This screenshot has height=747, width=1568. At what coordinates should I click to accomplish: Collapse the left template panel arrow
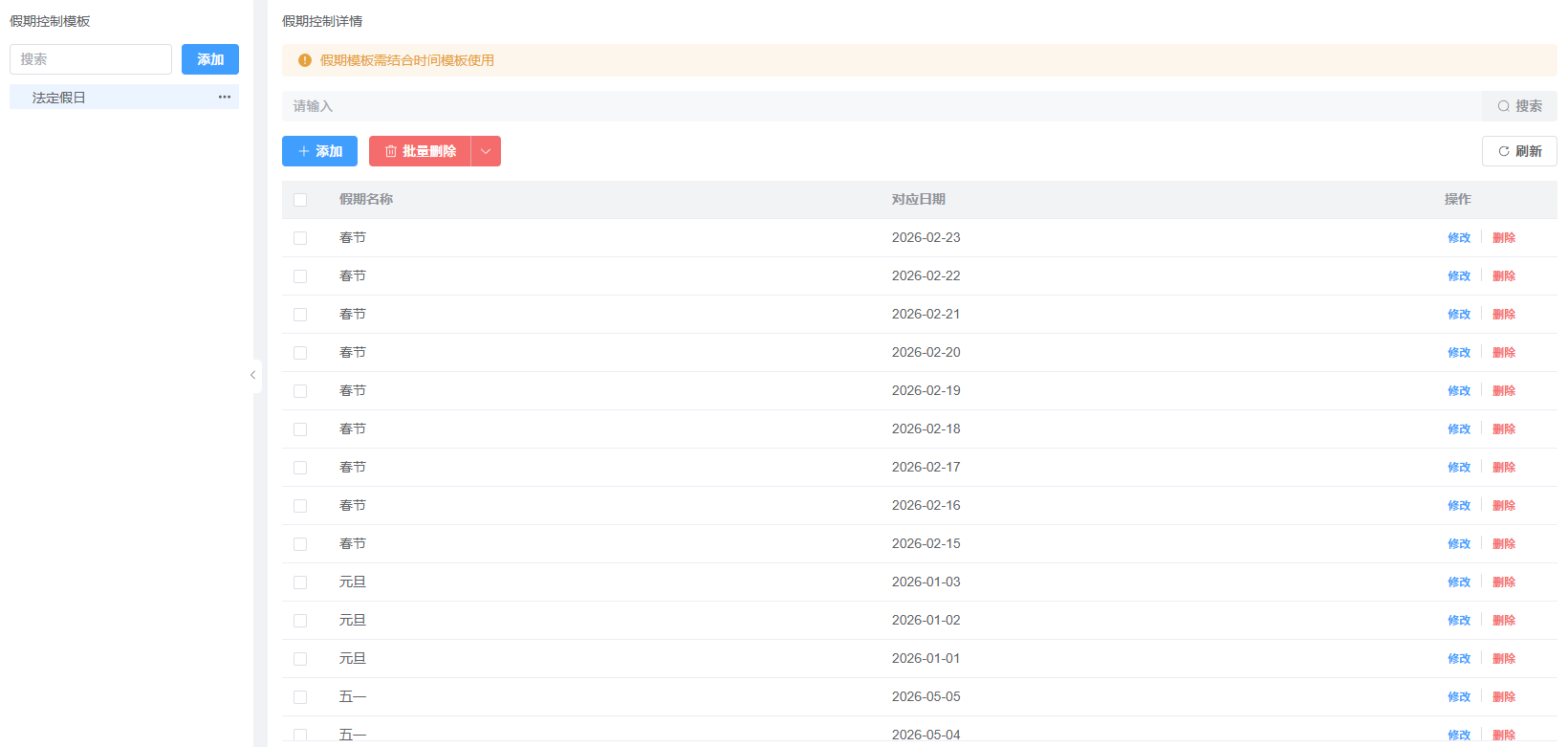point(253,375)
